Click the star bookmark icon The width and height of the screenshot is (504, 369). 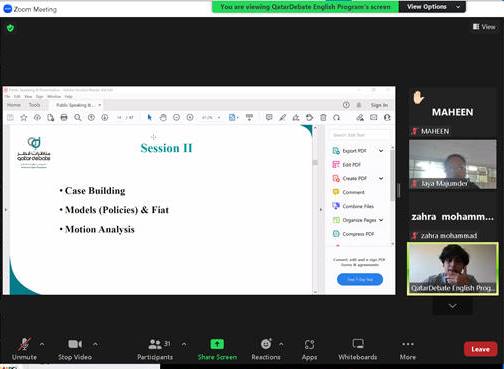pyautogui.click(x=24, y=117)
